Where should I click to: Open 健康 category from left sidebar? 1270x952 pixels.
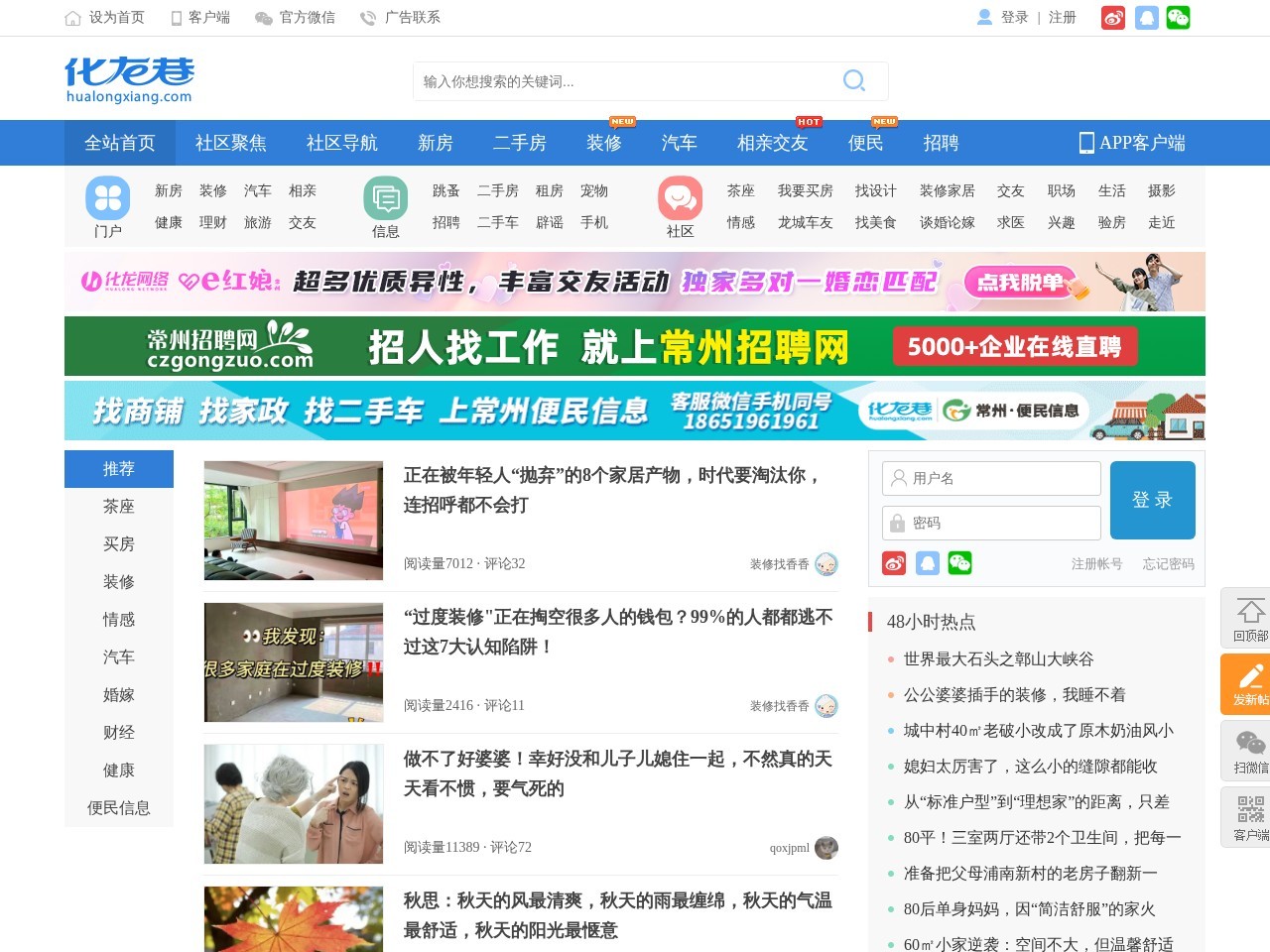pos(119,771)
